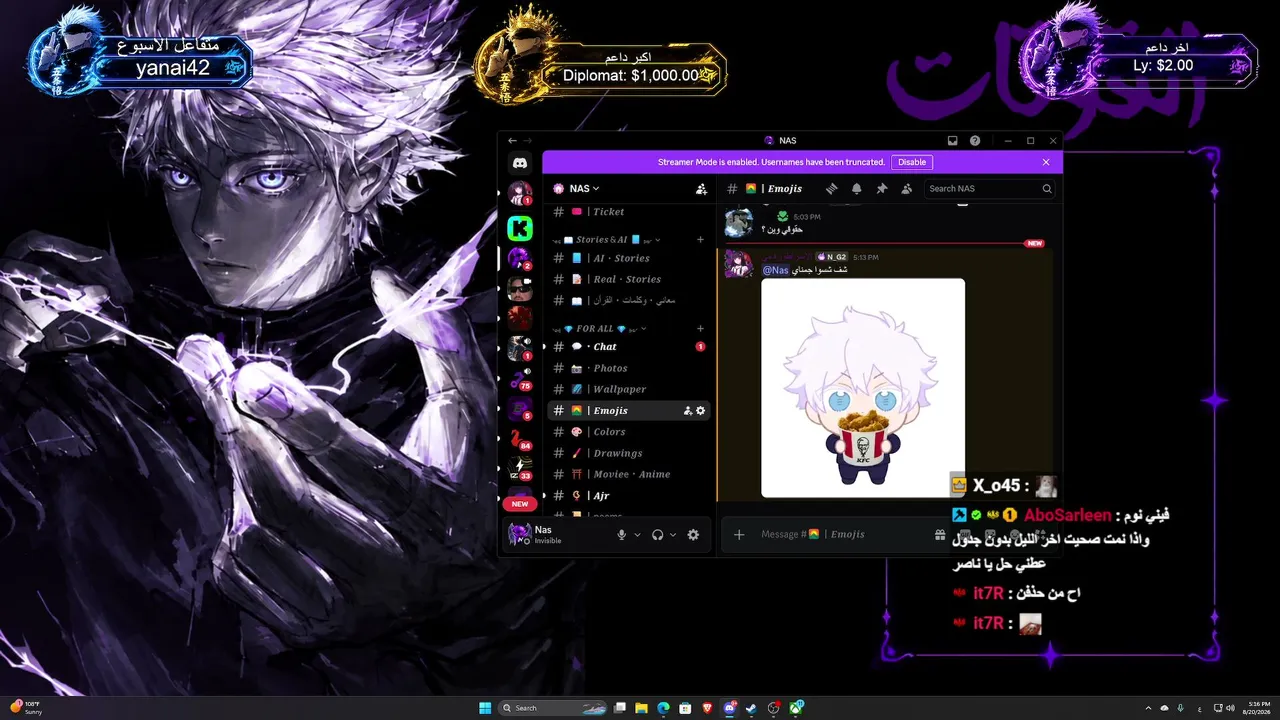Open Brave browser from the taskbar

click(x=707, y=708)
